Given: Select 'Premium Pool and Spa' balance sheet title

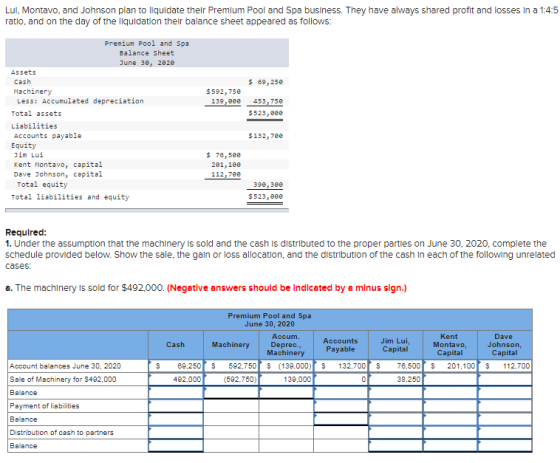Looking at the screenshot, I should (x=147, y=43).
